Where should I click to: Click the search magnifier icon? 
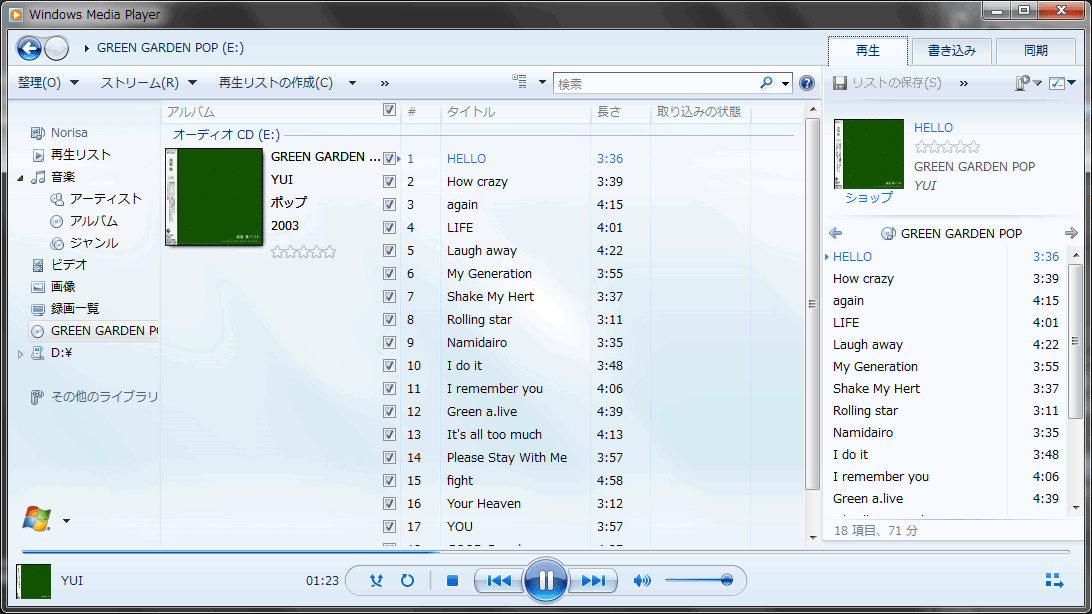[766, 83]
